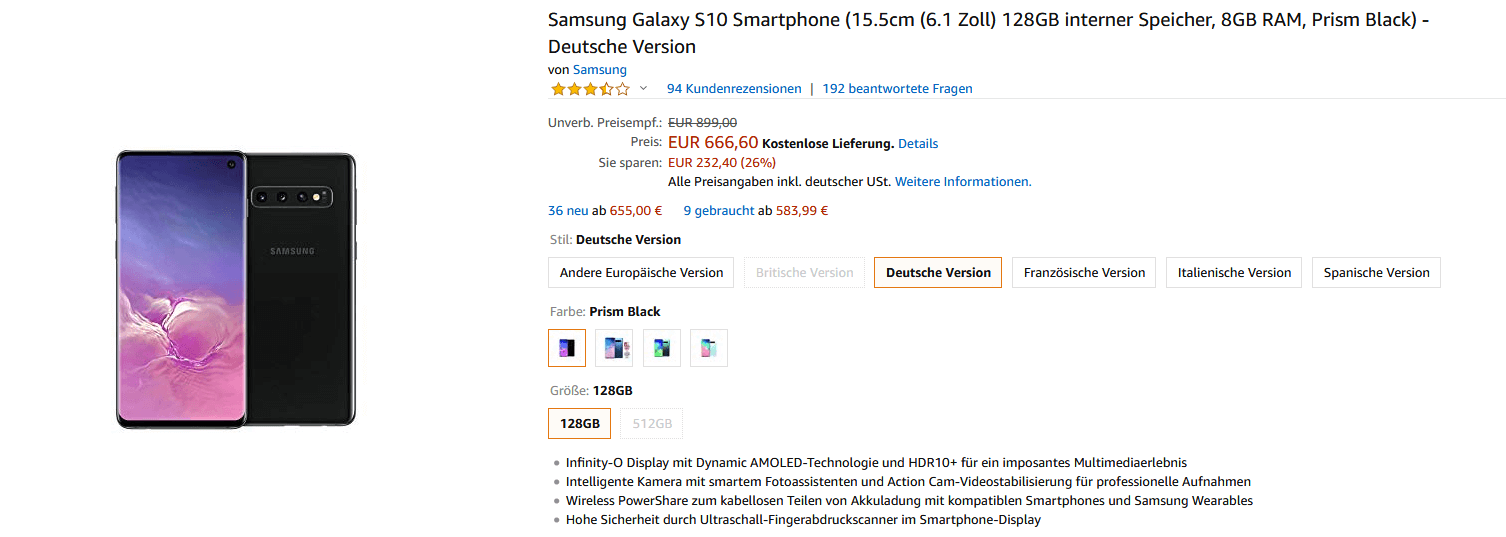
Task: Open the 192 beantwortete Fragen link
Action: (897, 89)
